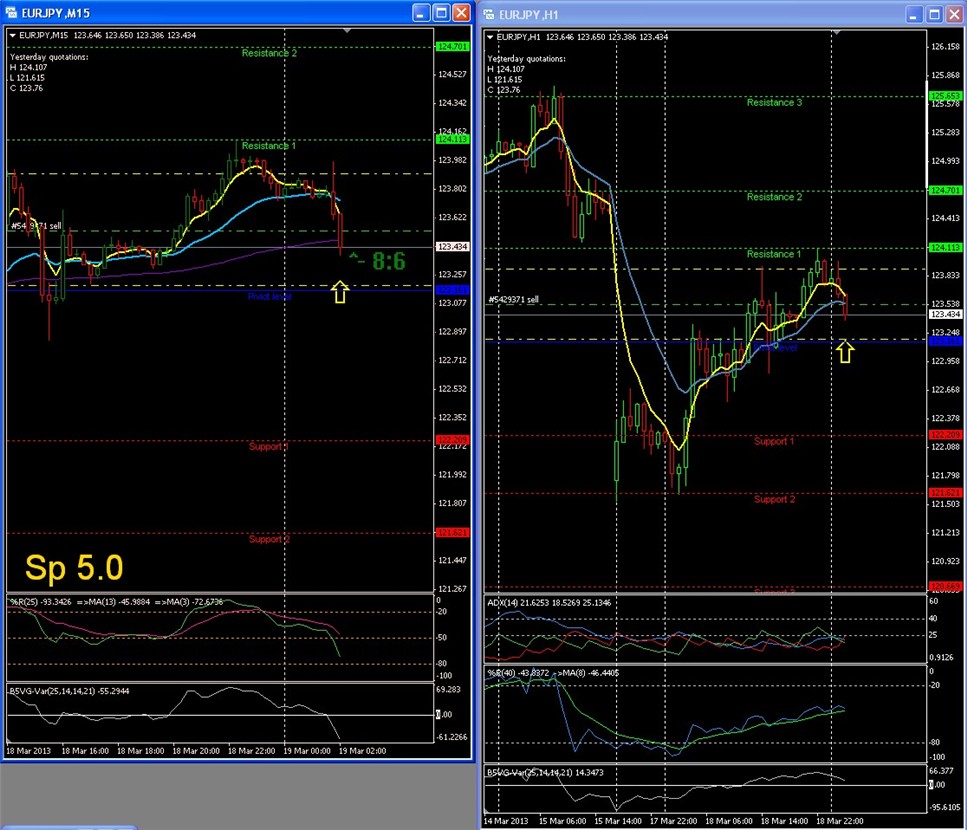Screen dimensions: 967x830
Task: Close the EURJPY,H1 chart window
Action: click(x=955, y=14)
